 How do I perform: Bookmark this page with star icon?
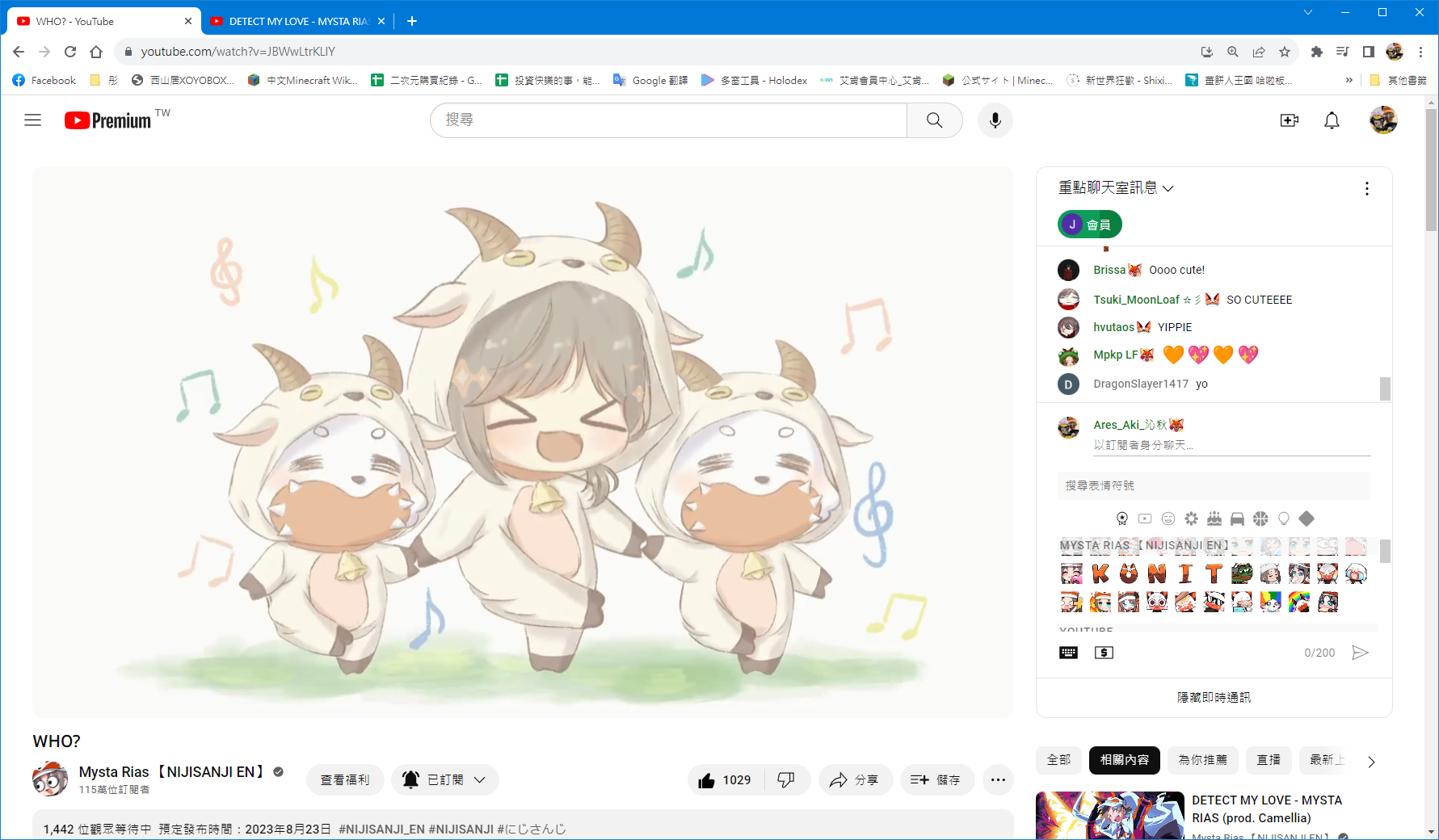(1284, 52)
